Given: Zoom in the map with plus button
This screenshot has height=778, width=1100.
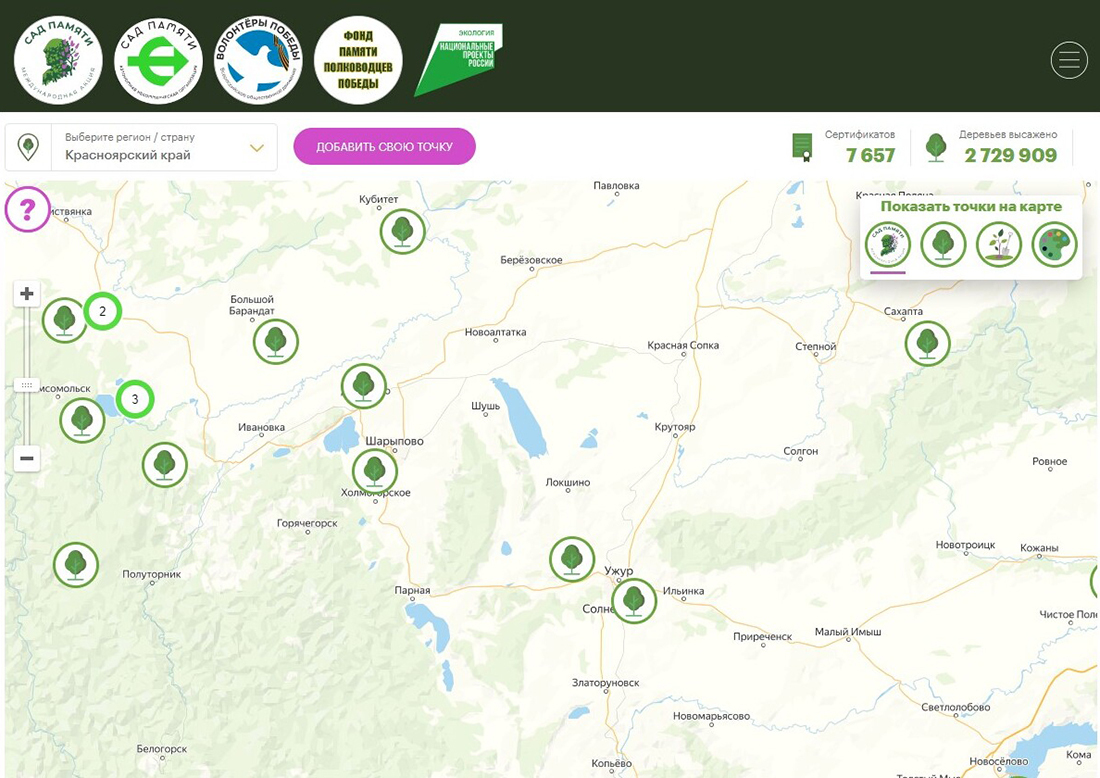Looking at the screenshot, I should click(27, 293).
